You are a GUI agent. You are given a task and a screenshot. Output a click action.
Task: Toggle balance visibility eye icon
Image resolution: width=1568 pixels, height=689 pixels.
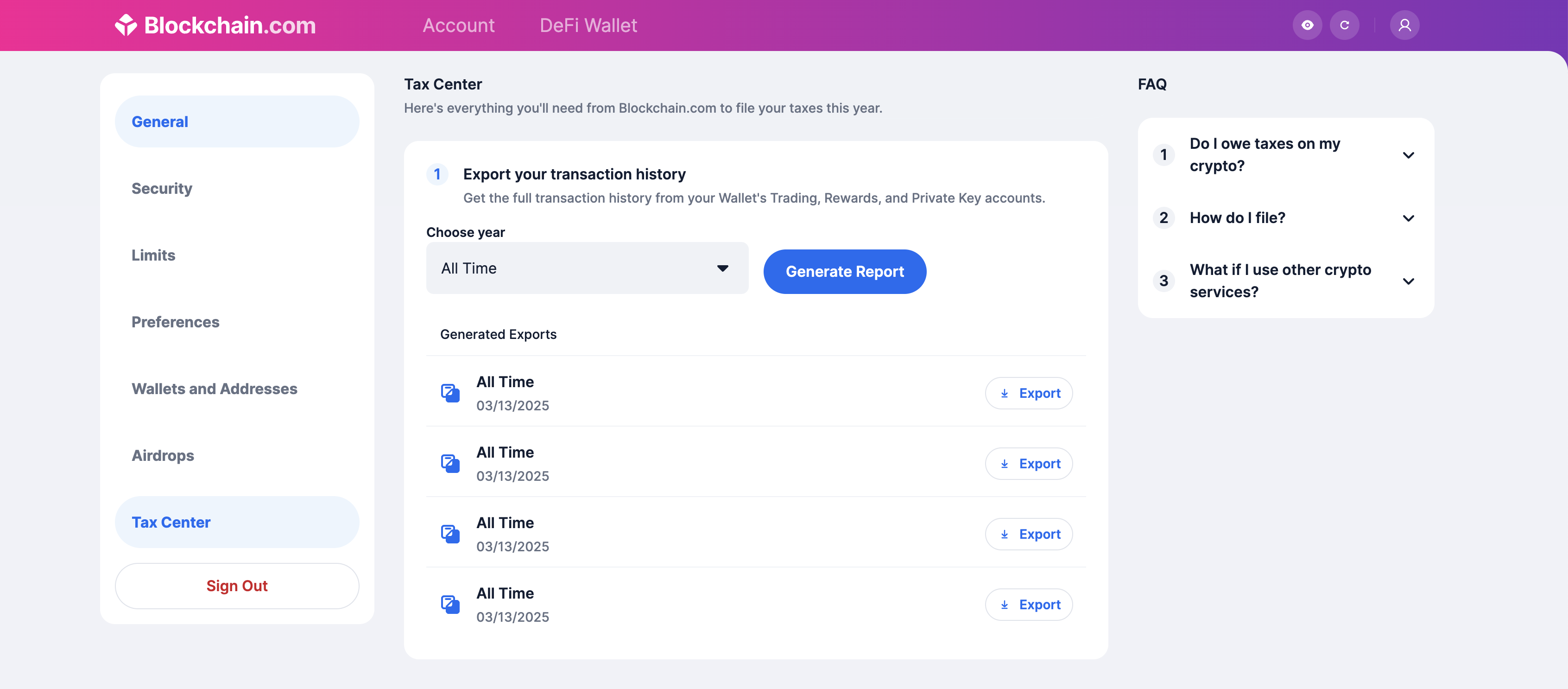pyautogui.click(x=1307, y=25)
